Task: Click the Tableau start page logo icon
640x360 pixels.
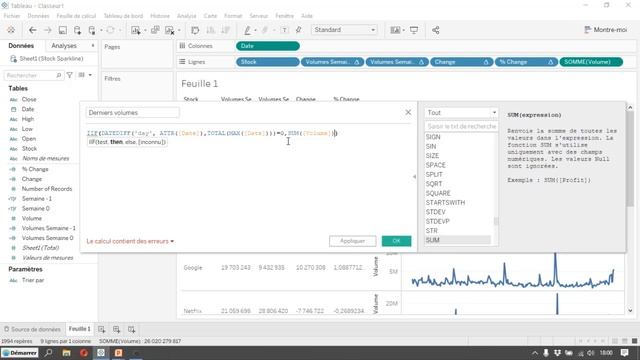Action: point(11,30)
